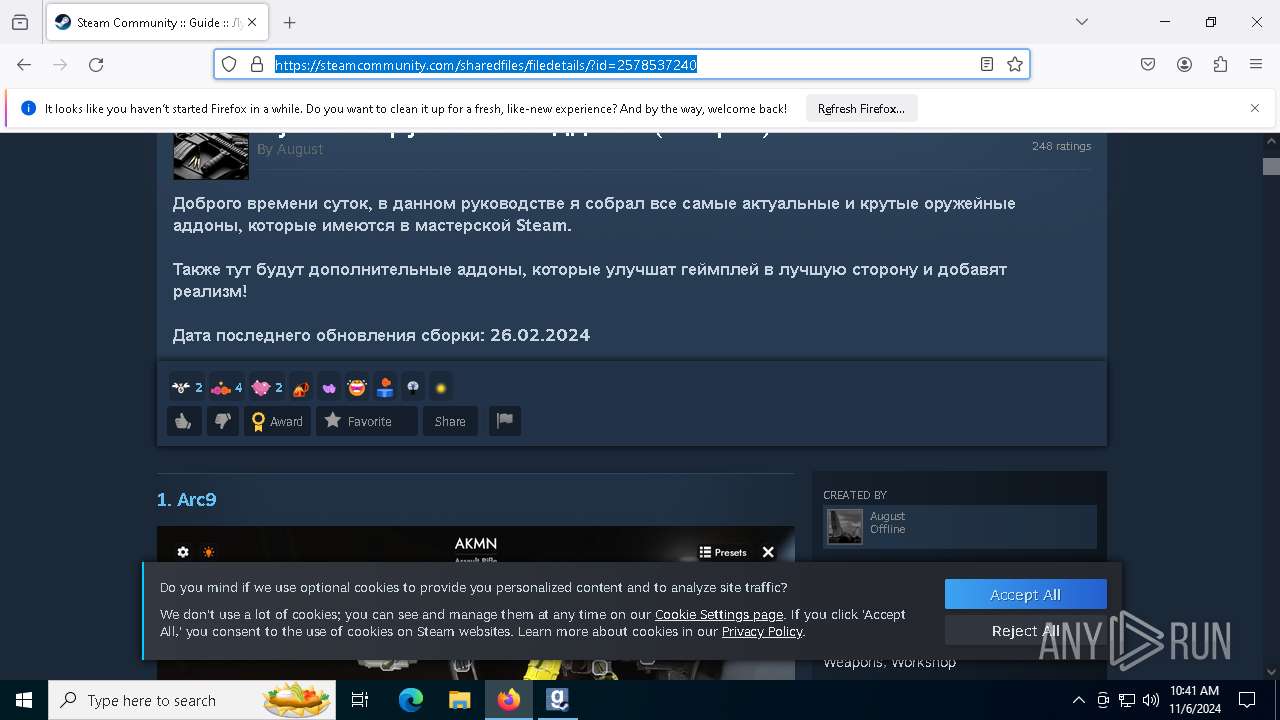Open the Share dialog
Screen dimensions: 1280x720
(450, 421)
